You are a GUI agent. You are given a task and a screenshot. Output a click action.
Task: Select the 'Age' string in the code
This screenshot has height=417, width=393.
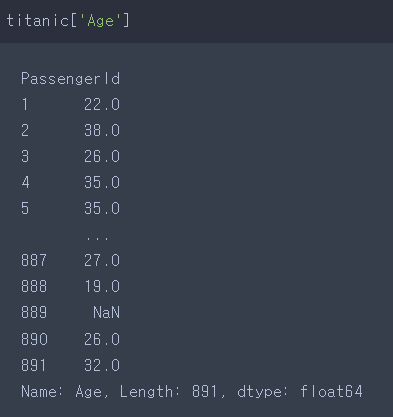(x=100, y=21)
